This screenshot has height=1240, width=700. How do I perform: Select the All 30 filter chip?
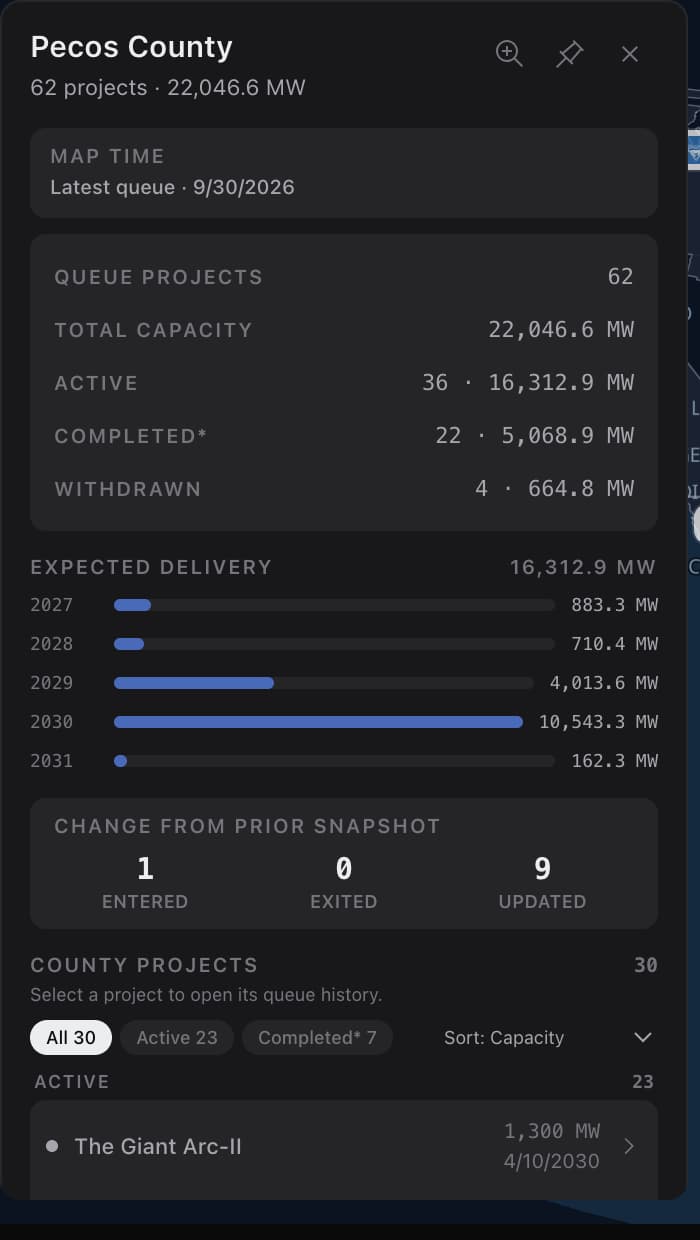pos(71,1037)
